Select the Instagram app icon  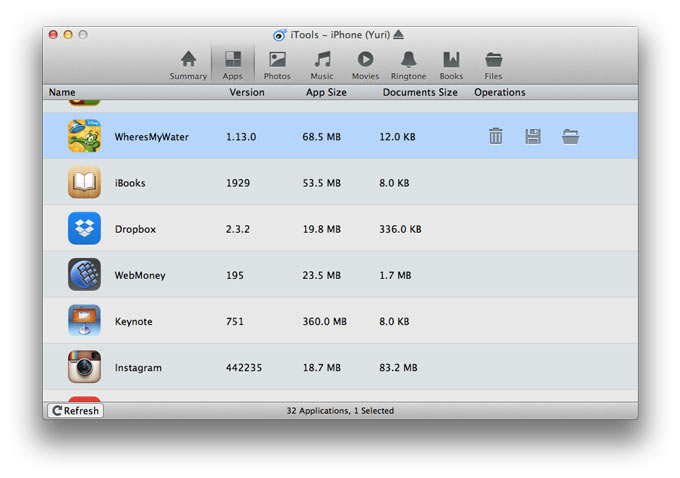coord(84,367)
